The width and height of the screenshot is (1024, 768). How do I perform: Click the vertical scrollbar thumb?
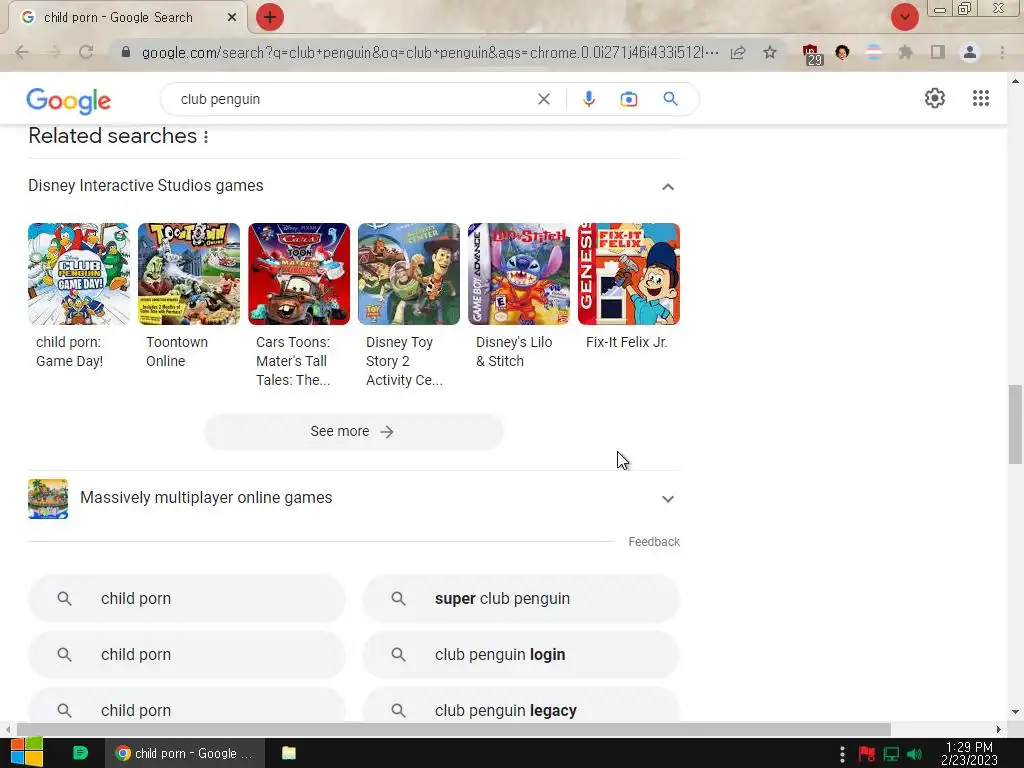[1015, 424]
